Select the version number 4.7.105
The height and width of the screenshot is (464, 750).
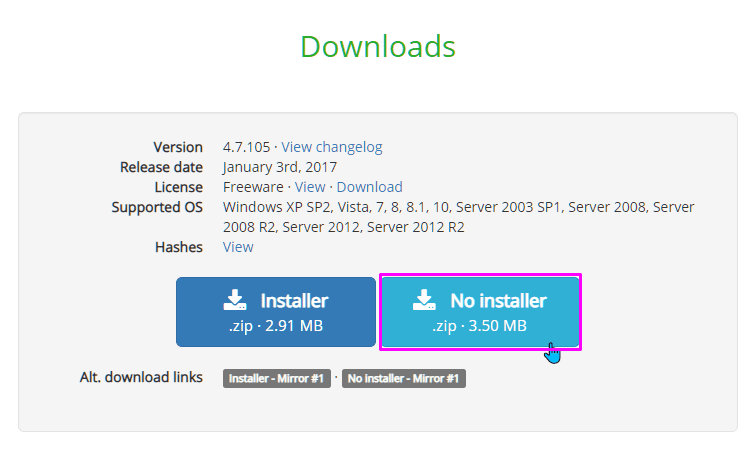pyautogui.click(x=246, y=147)
